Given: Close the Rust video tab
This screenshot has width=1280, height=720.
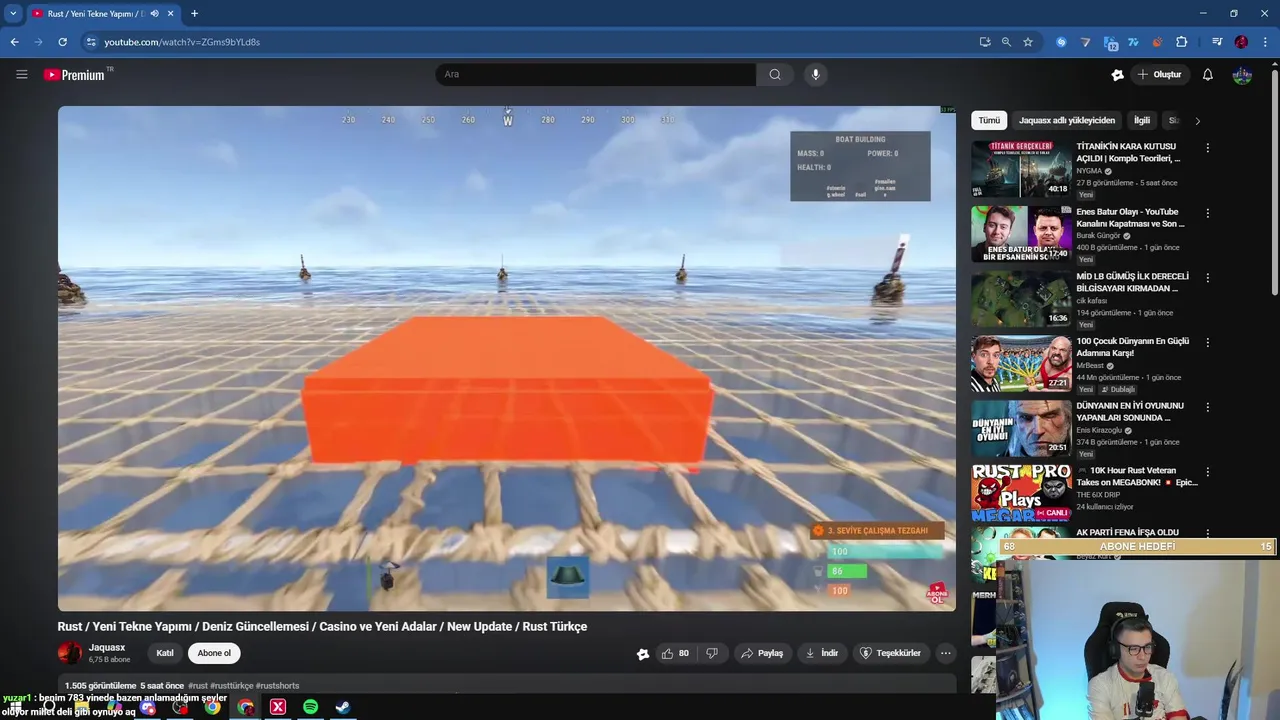Looking at the screenshot, I should coord(171,13).
